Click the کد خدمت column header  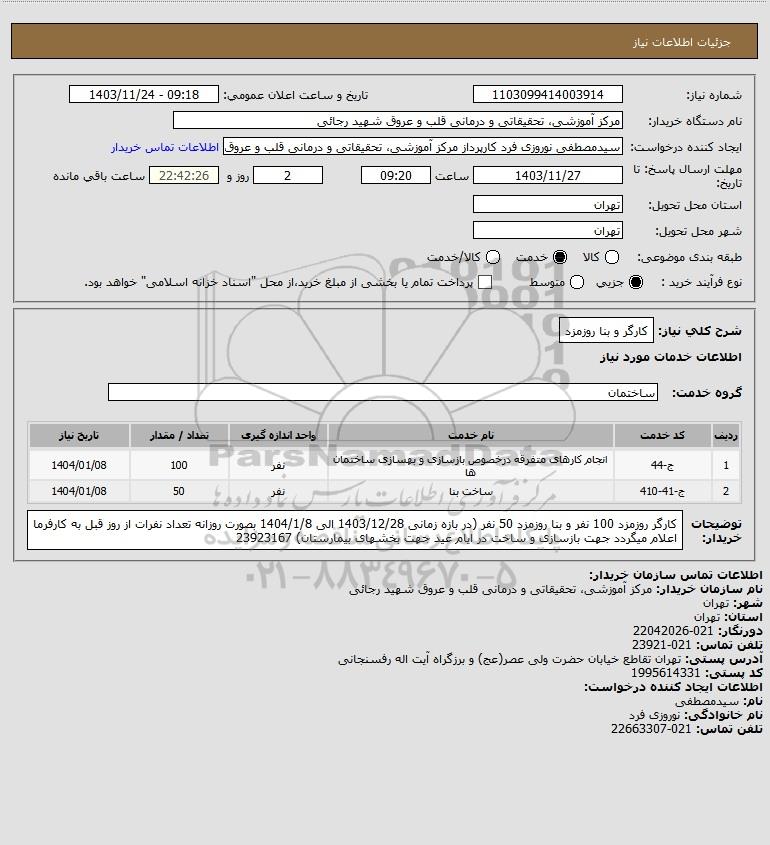tap(662, 435)
